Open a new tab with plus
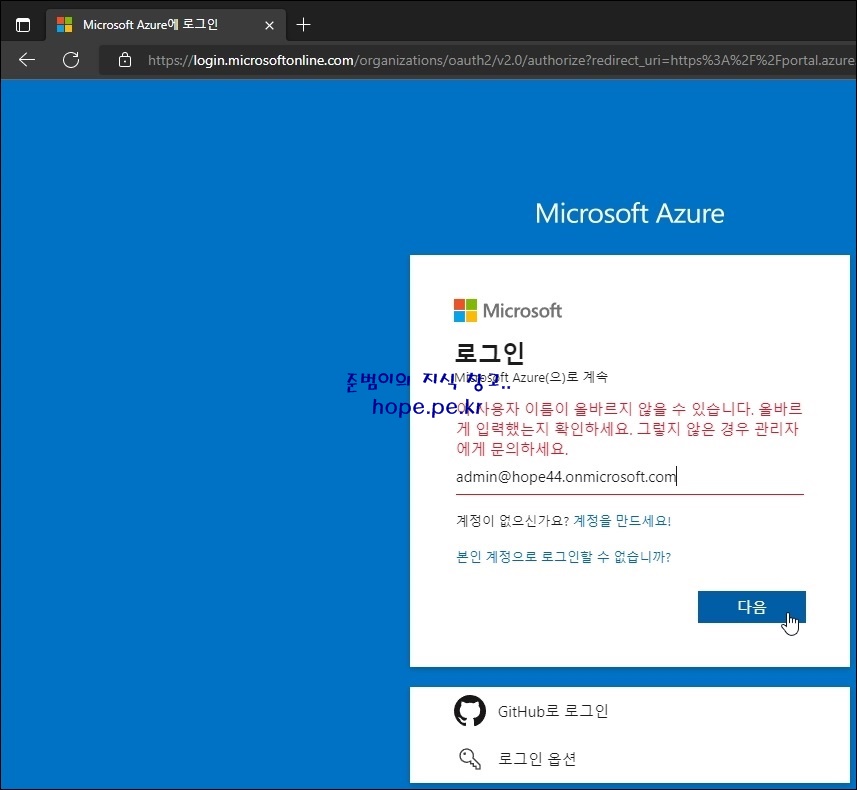The image size is (857, 790). 303,25
